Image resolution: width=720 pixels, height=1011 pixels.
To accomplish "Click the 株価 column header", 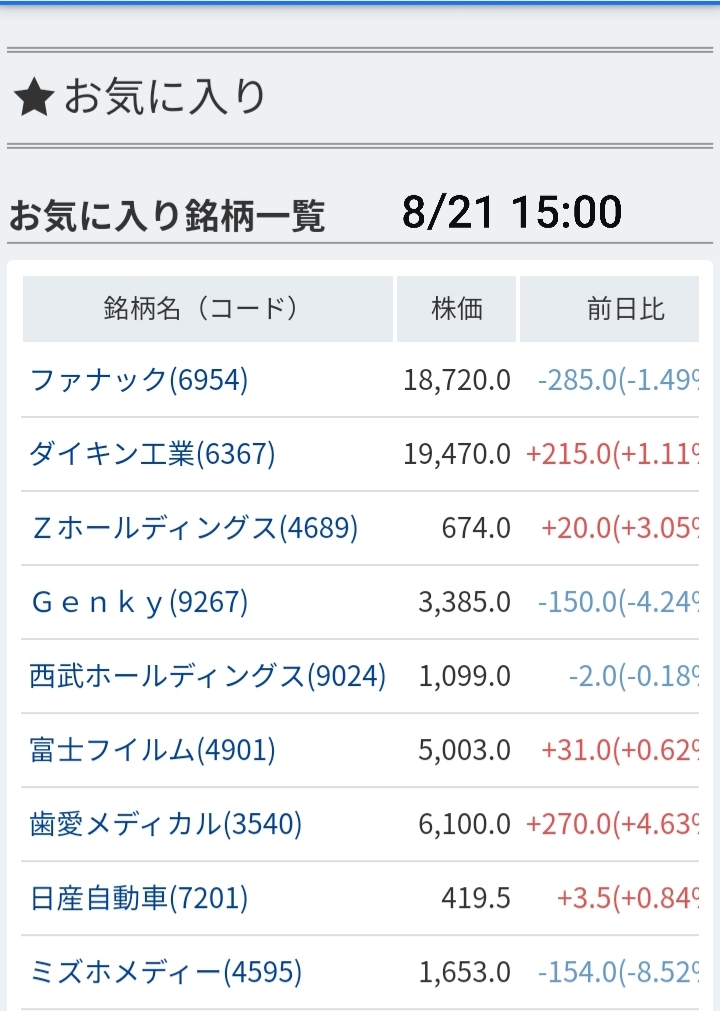I will 457,308.
